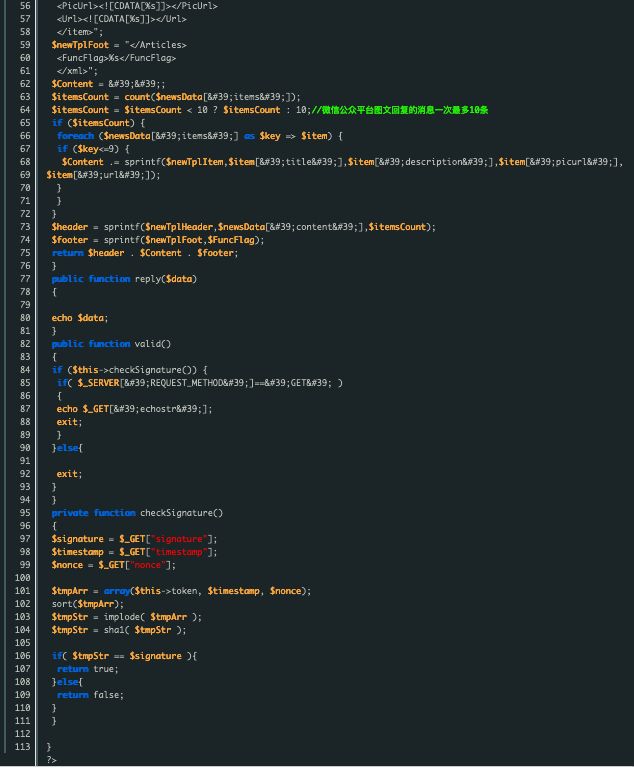Click line number 95 in the gutter

tap(24, 513)
